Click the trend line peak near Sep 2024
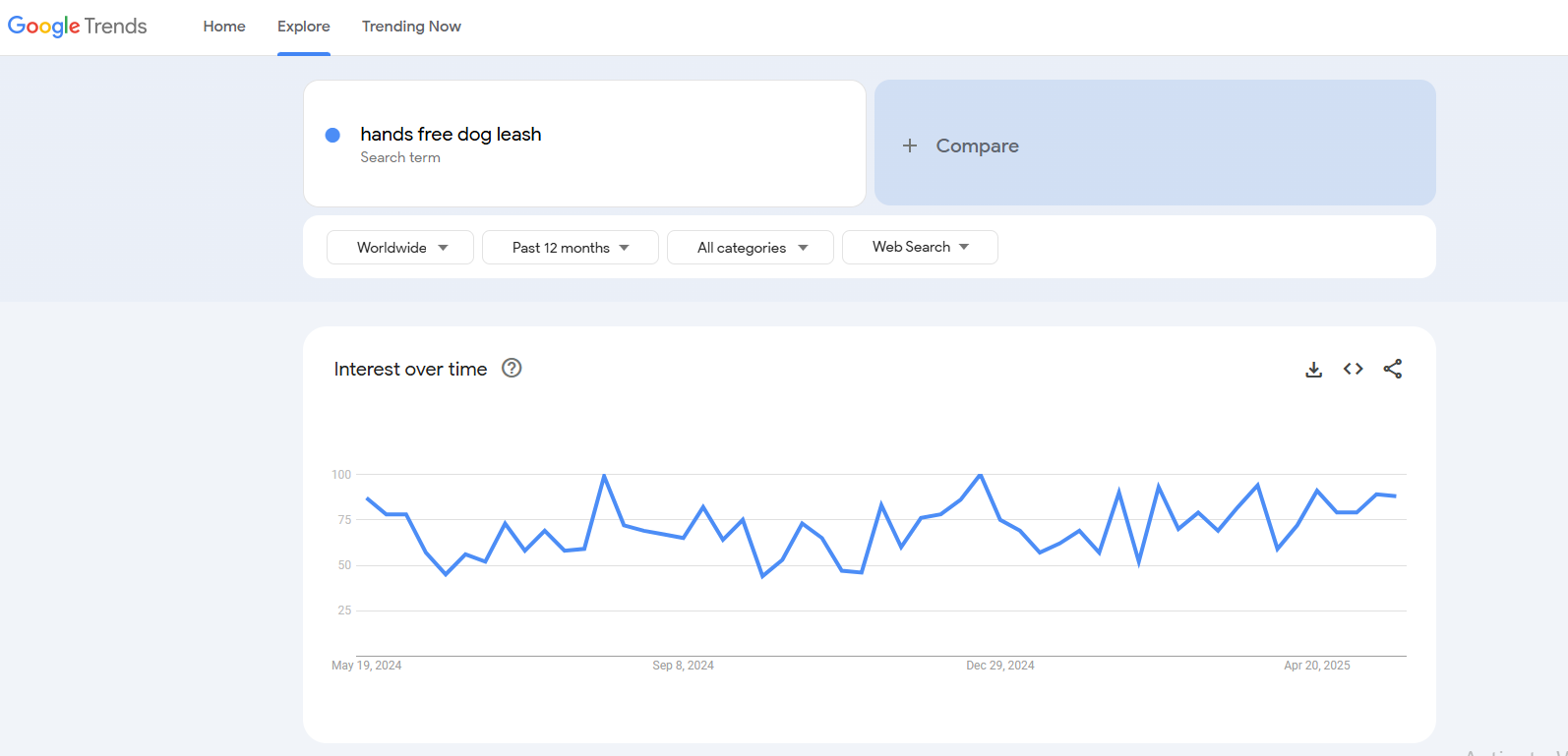The width and height of the screenshot is (1568, 756). [604, 476]
